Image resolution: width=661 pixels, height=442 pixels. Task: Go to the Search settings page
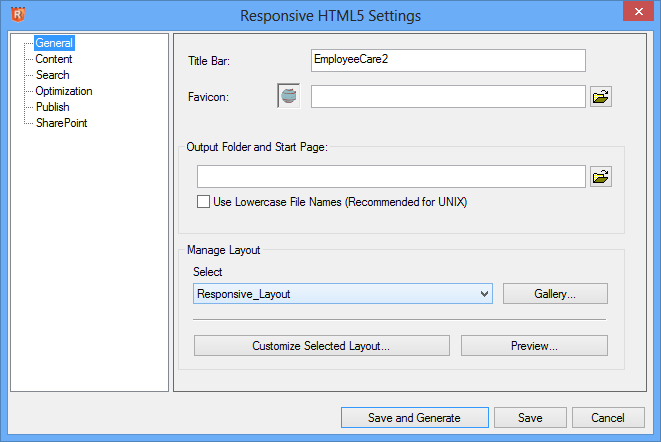[x=53, y=75]
